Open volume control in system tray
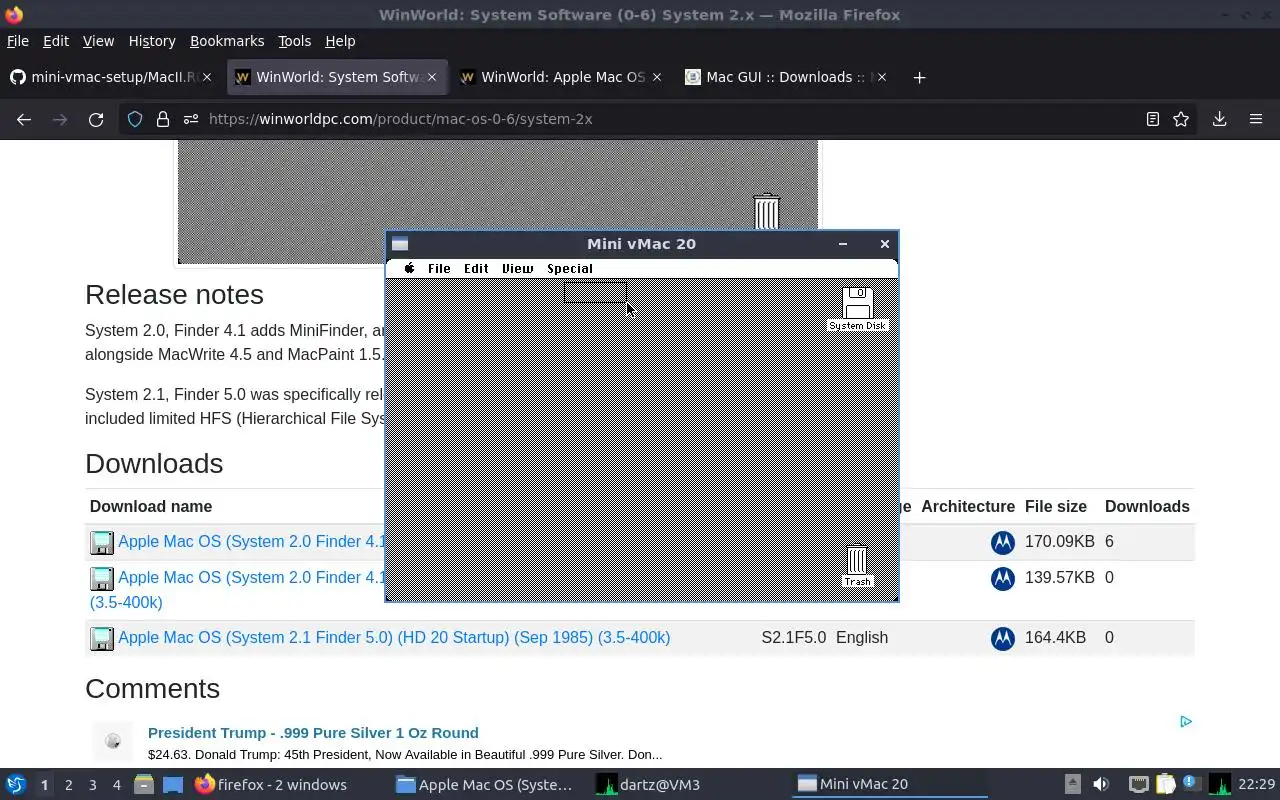 pos(1101,784)
